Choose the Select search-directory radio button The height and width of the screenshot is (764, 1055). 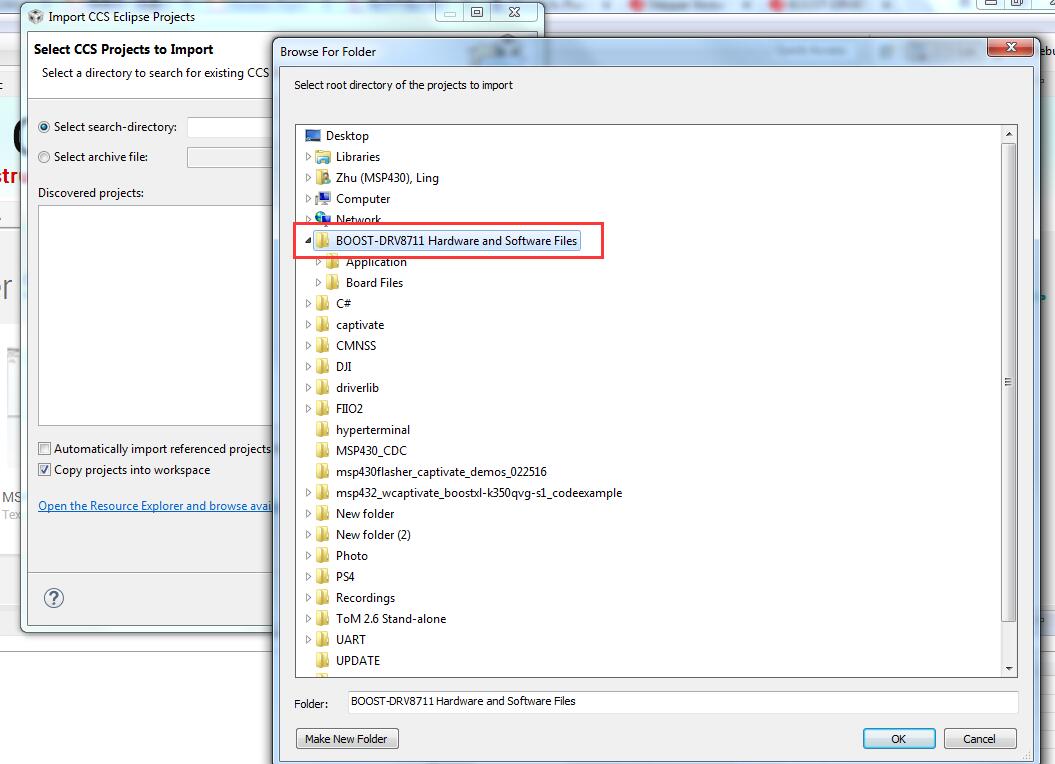tap(44, 127)
